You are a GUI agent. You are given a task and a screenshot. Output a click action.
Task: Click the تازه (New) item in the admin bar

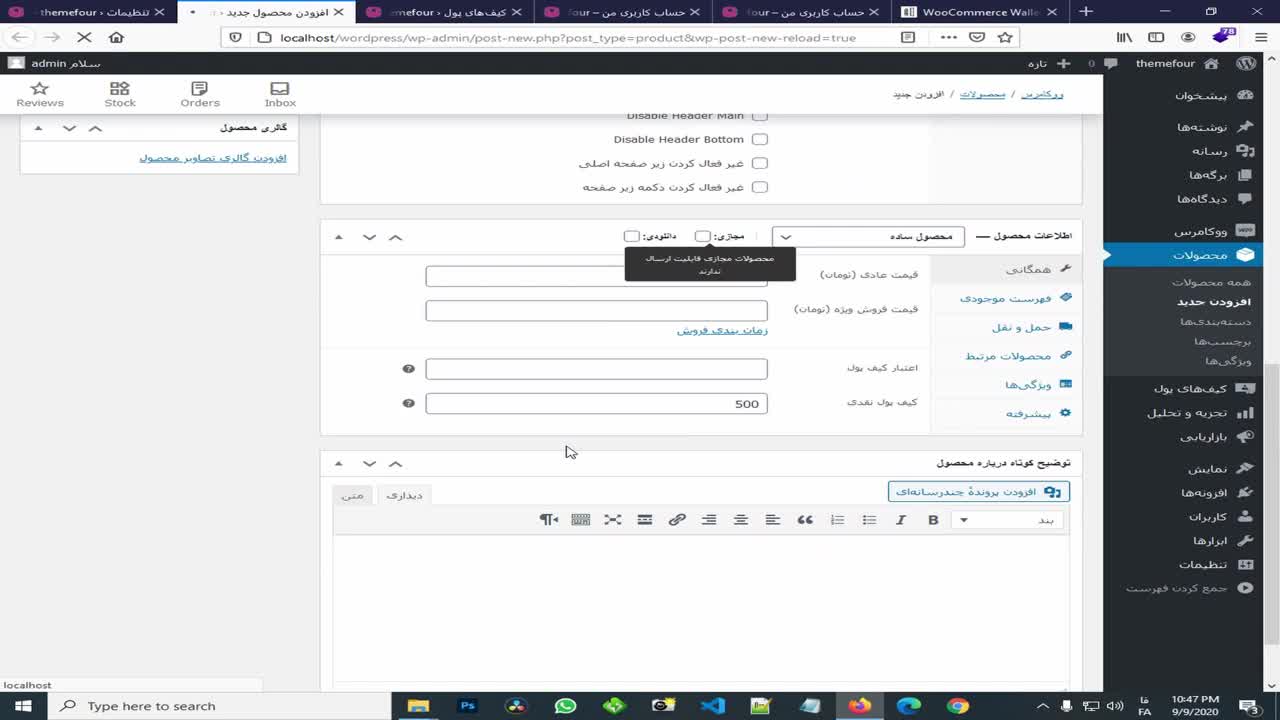click(1049, 63)
